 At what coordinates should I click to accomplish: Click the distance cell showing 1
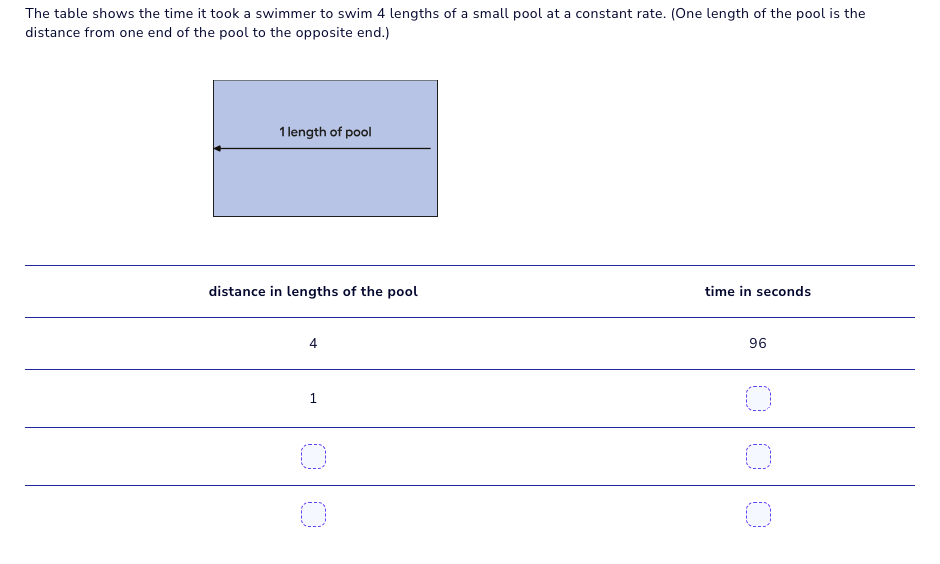313,399
